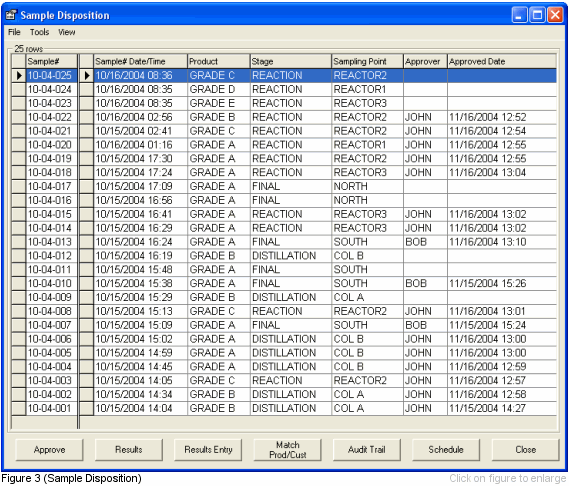Click approved date 11/15/2004 15:26
569x486 pixels.
pos(502,283)
